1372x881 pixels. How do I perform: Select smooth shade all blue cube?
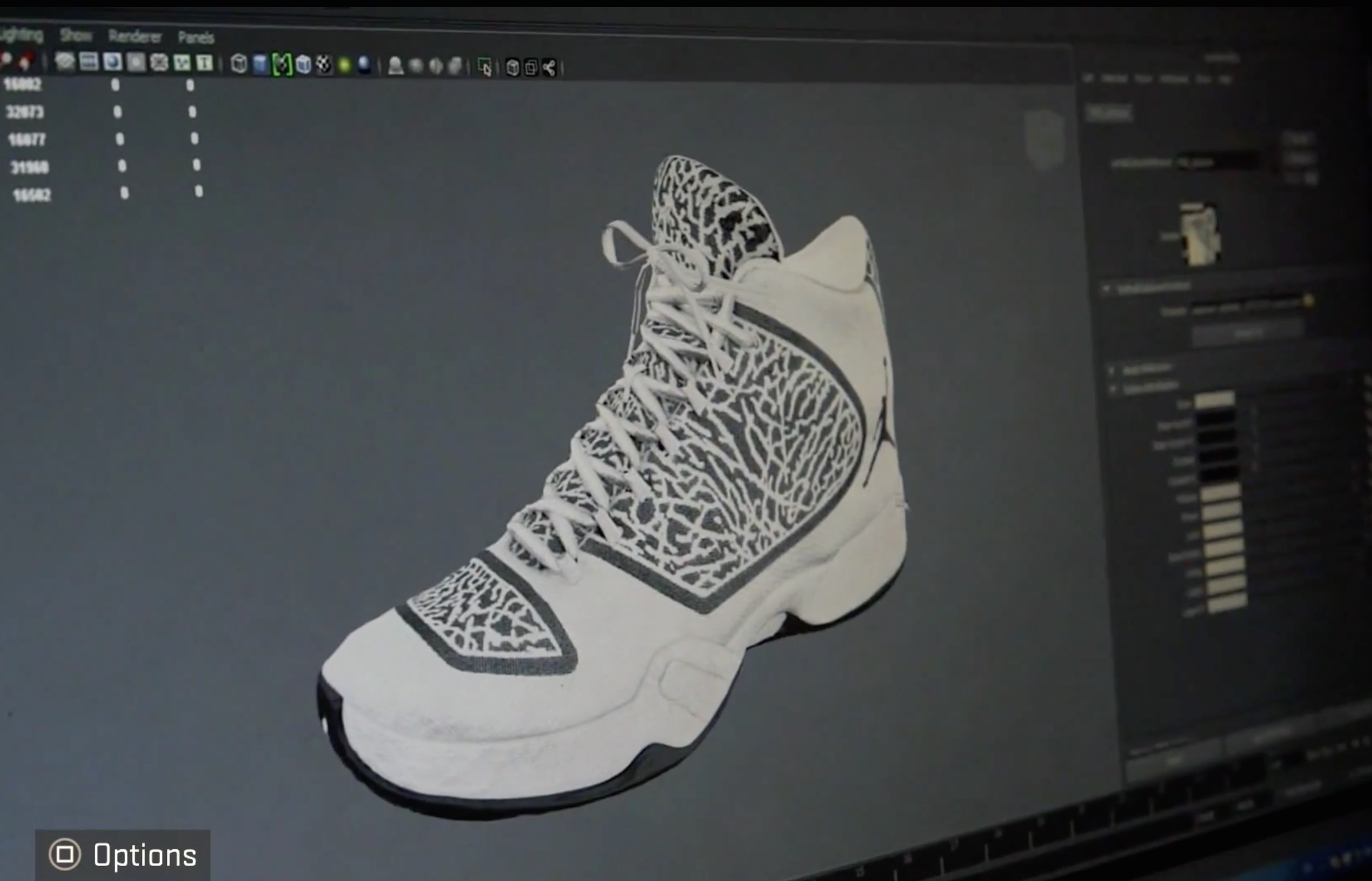260,64
